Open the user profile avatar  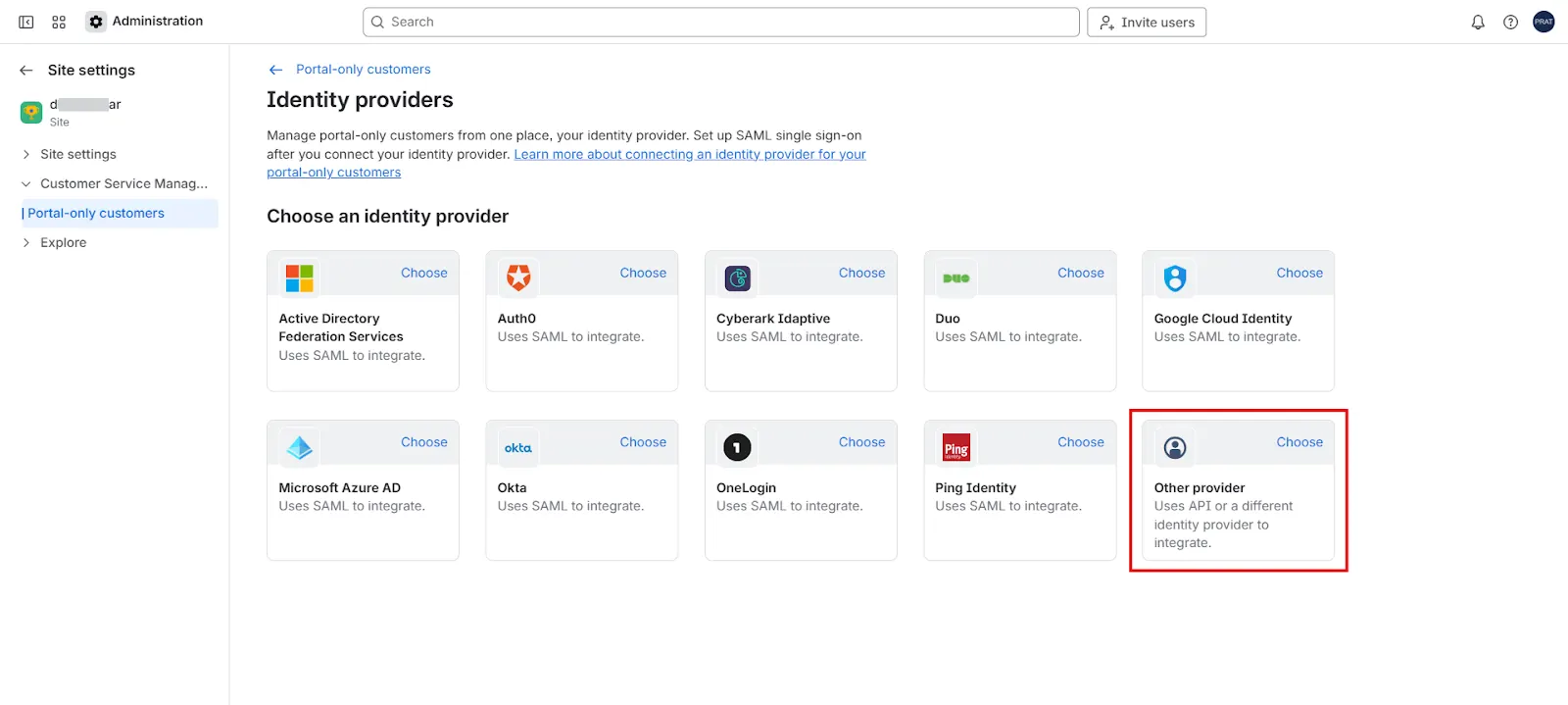pos(1543,22)
